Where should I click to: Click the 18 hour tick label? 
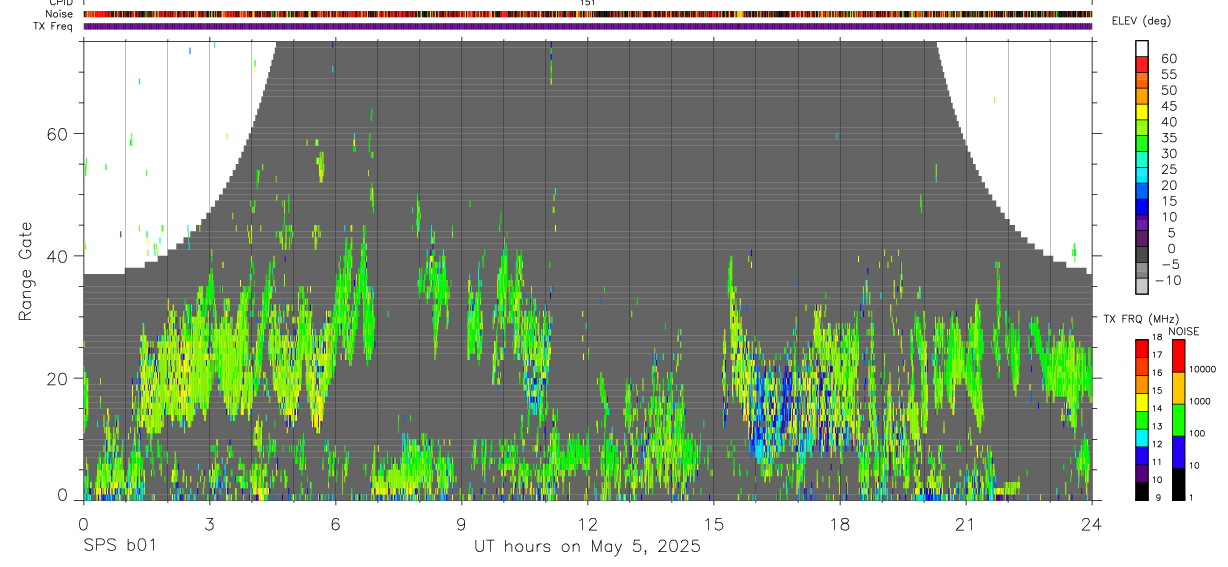point(840,525)
